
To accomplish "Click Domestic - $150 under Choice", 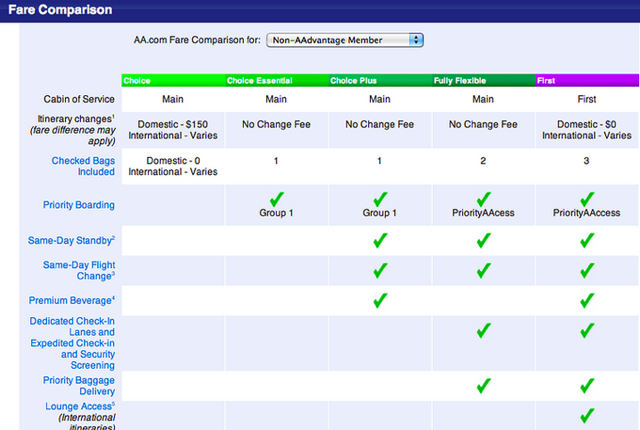I will click(173, 124).
